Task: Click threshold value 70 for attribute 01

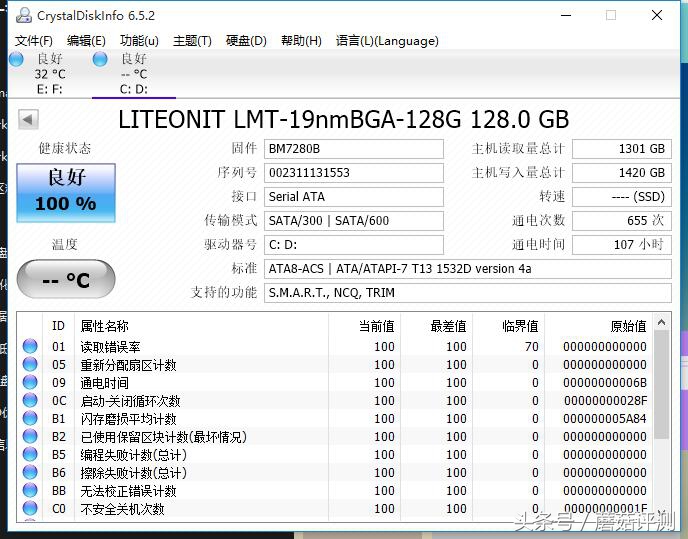Action: pos(531,347)
